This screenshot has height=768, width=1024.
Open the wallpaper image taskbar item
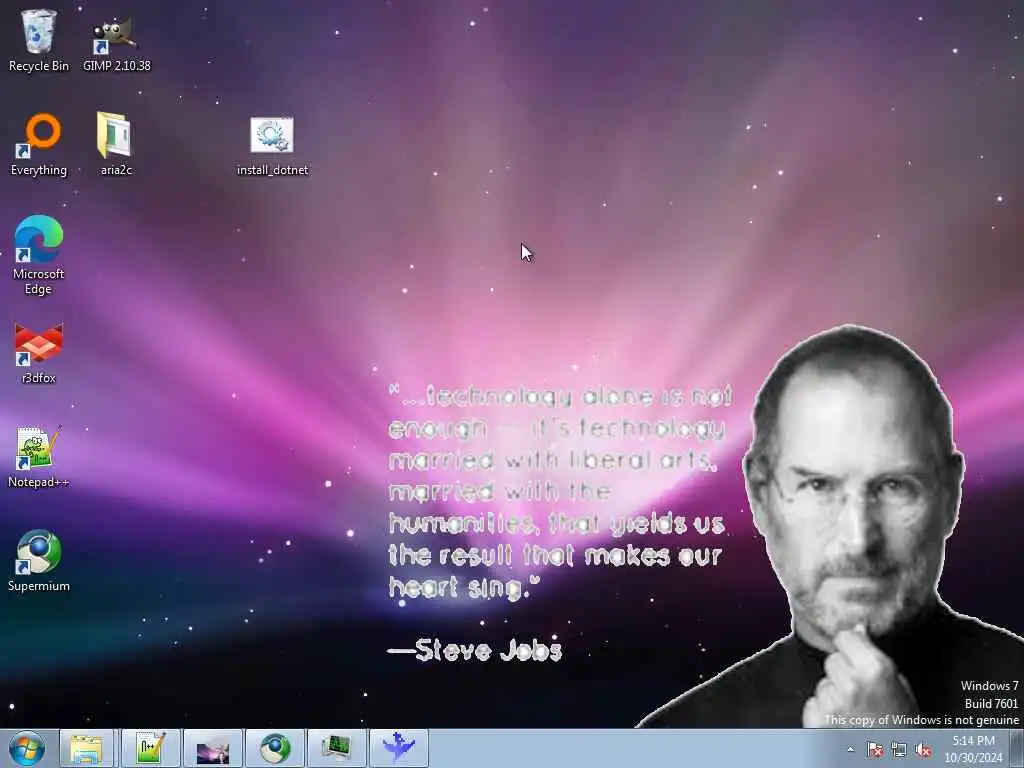pyautogui.click(x=212, y=748)
